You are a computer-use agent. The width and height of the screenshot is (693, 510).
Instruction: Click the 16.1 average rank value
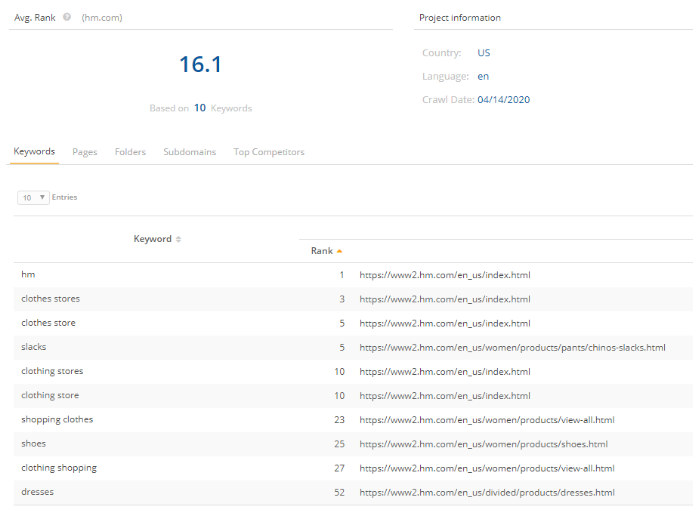pos(200,65)
